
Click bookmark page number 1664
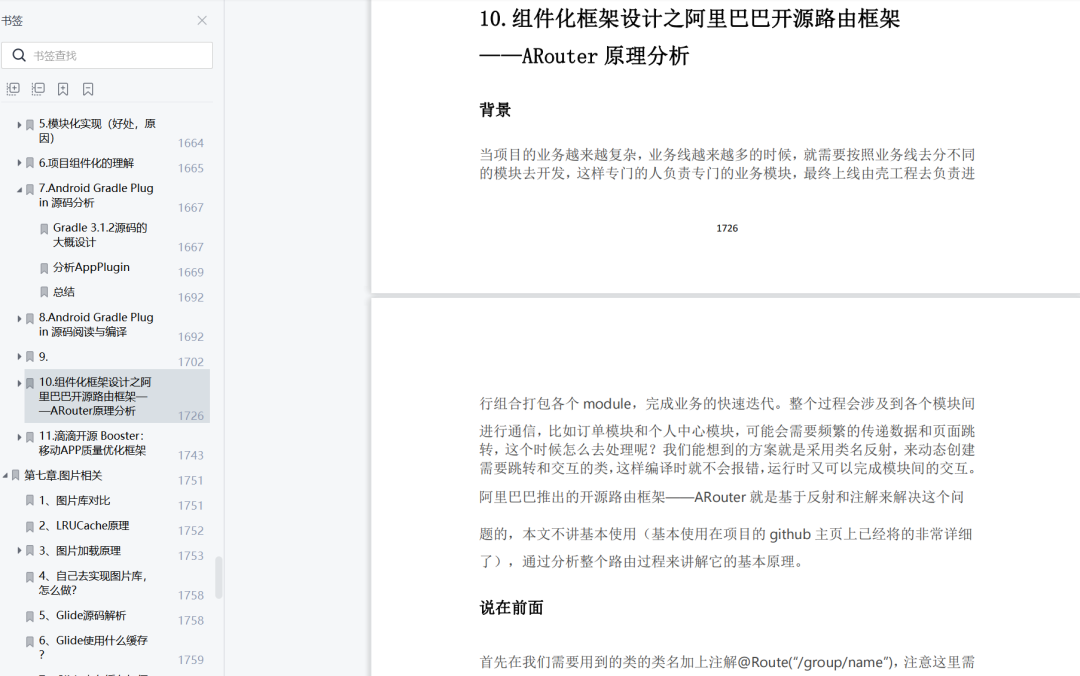[x=191, y=143]
